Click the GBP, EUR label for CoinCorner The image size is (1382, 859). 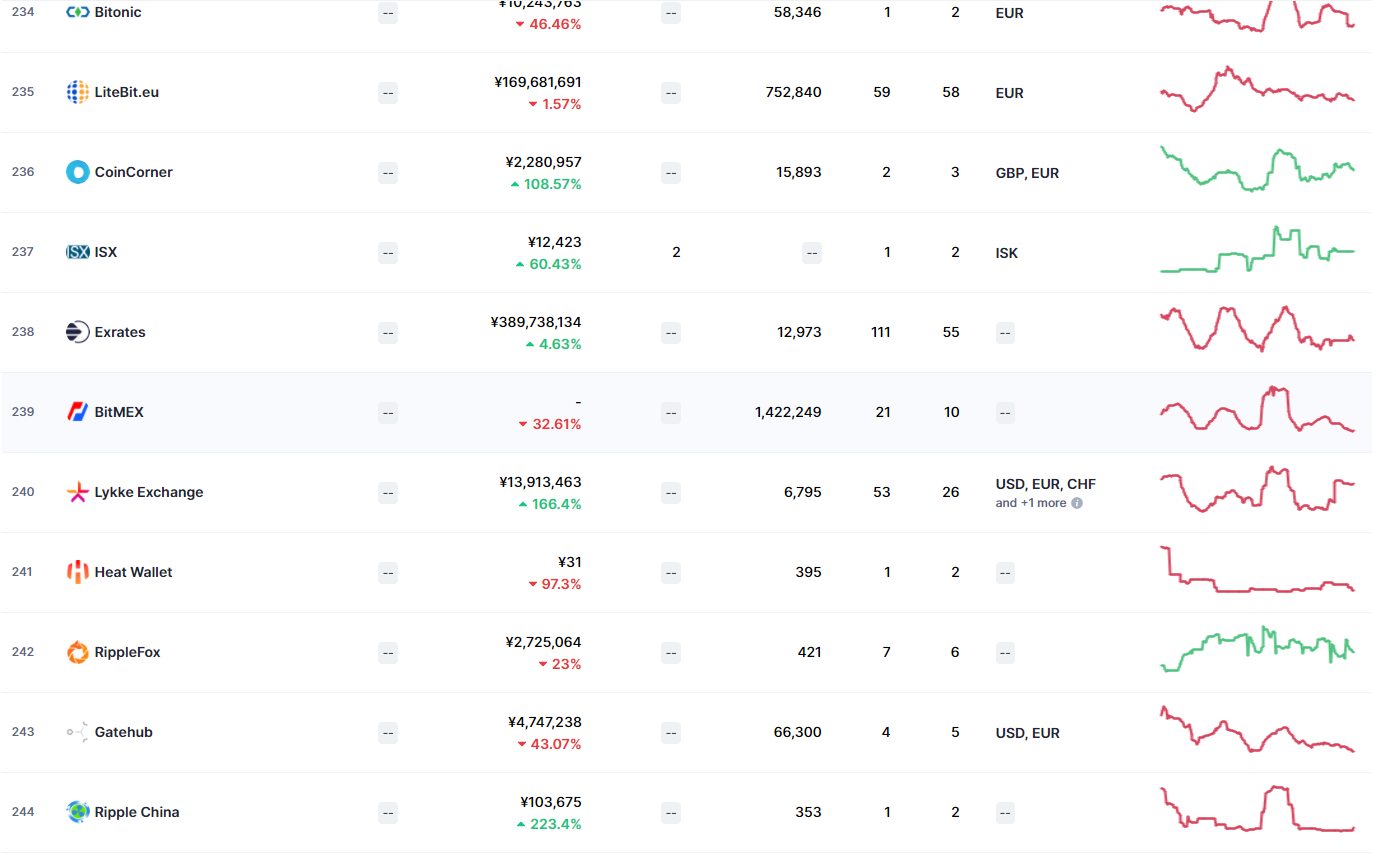(x=1028, y=171)
